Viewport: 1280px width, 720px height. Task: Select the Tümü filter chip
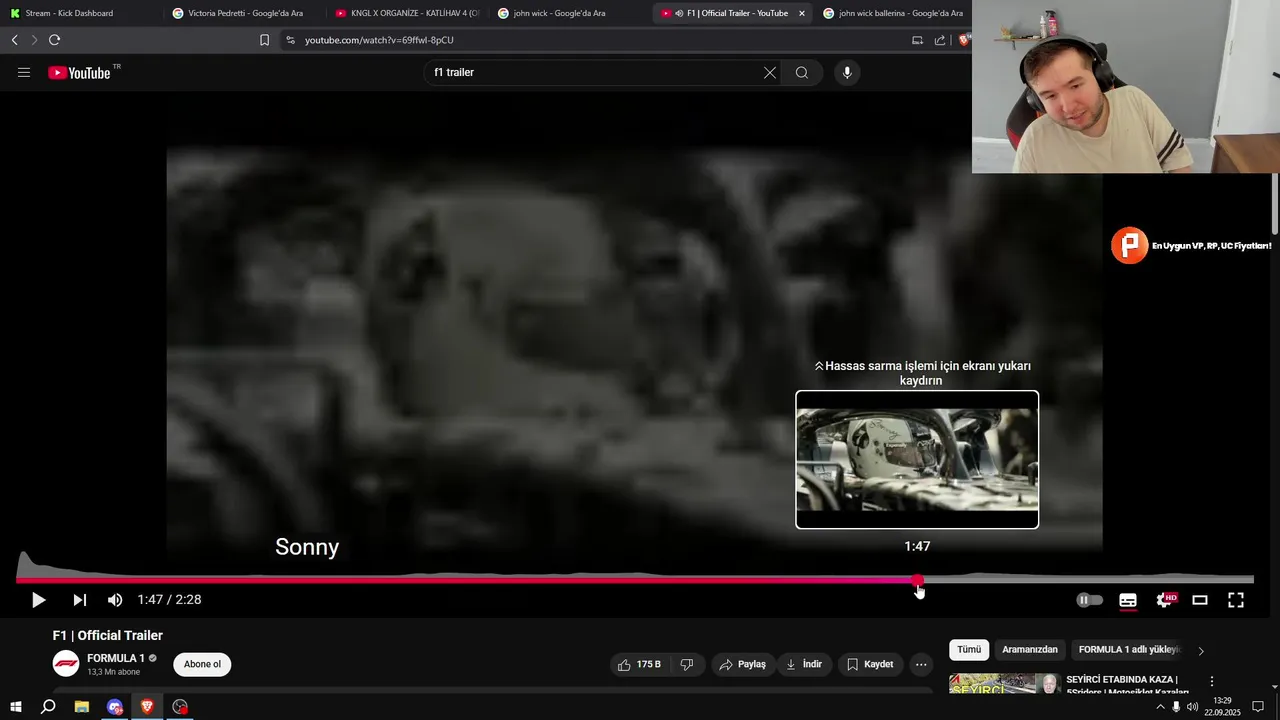pos(969,650)
